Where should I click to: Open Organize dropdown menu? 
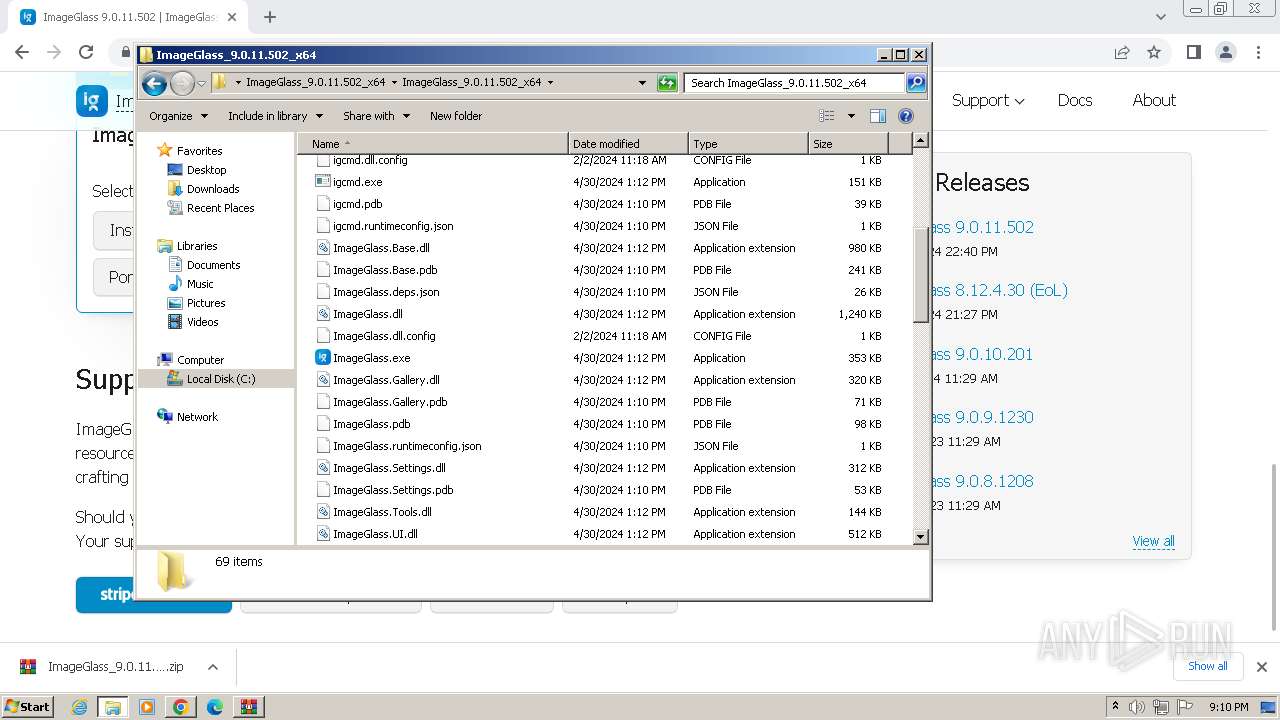(x=178, y=116)
